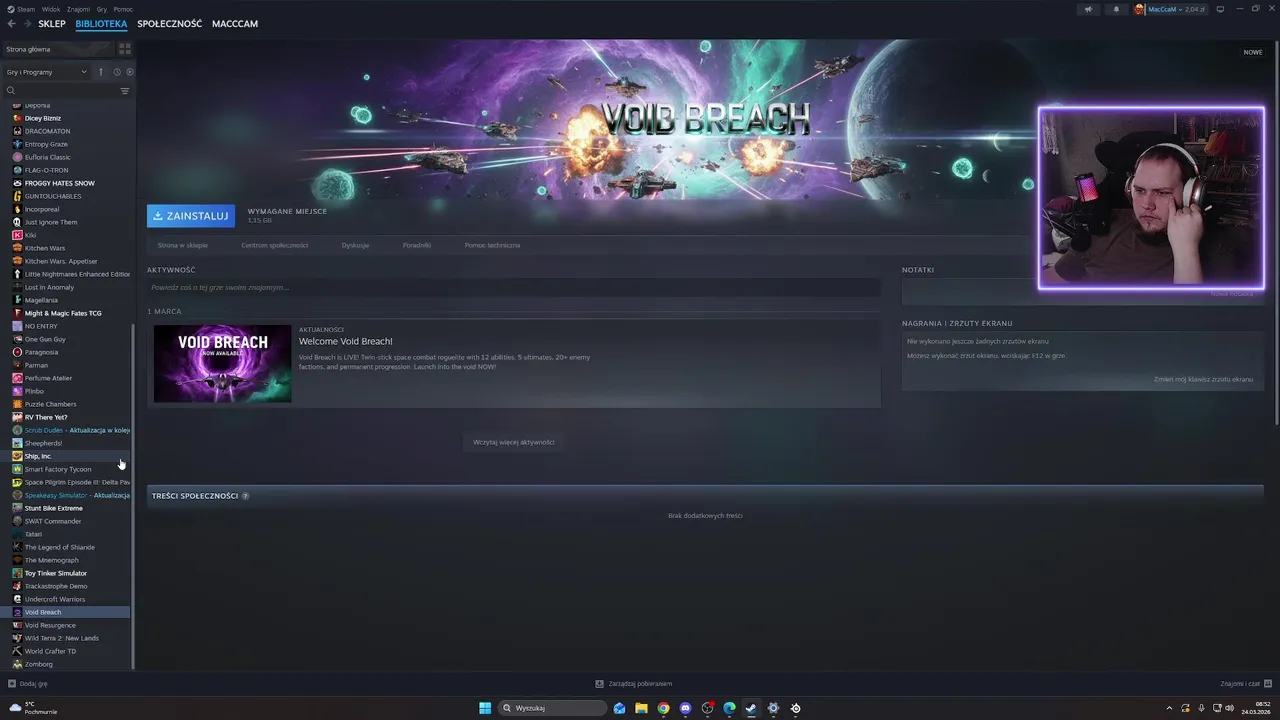1280x720 pixels.
Task: Open the Strona w sklepie link
Action: pyautogui.click(x=183, y=245)
